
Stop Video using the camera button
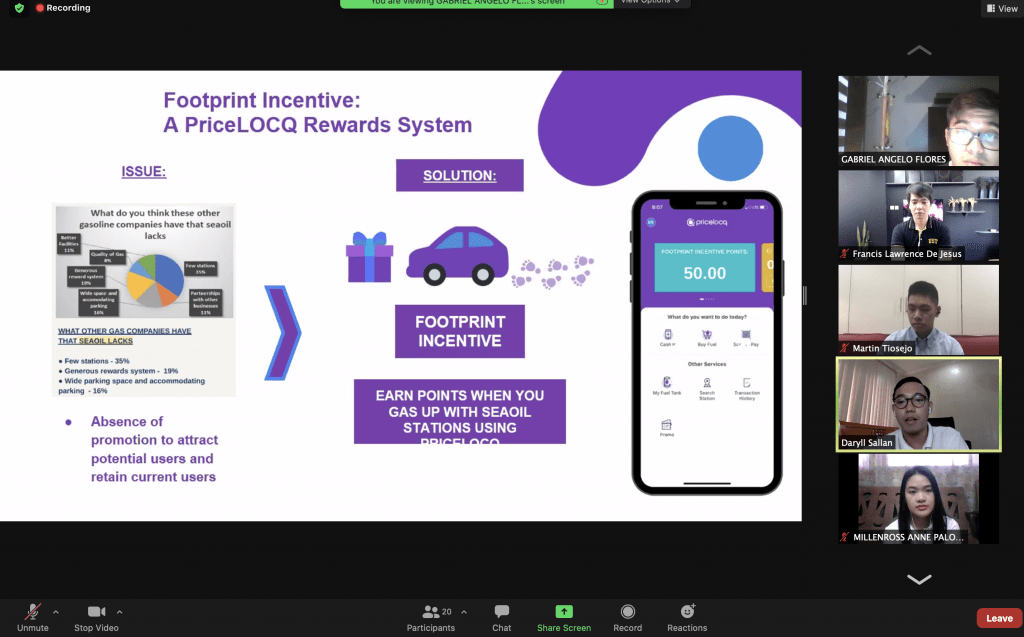click(x=96, y=618)
